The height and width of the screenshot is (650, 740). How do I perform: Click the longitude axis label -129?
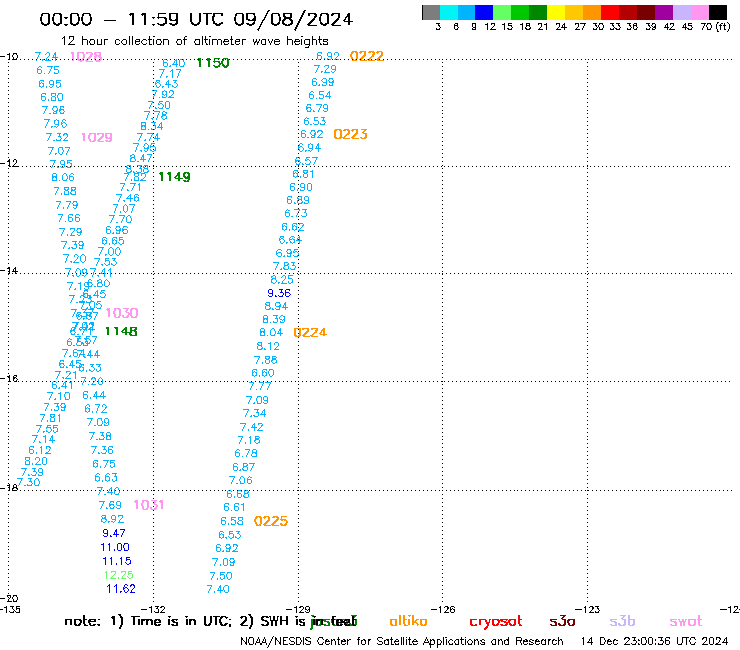pyautogui.click(x=298, y=609)
